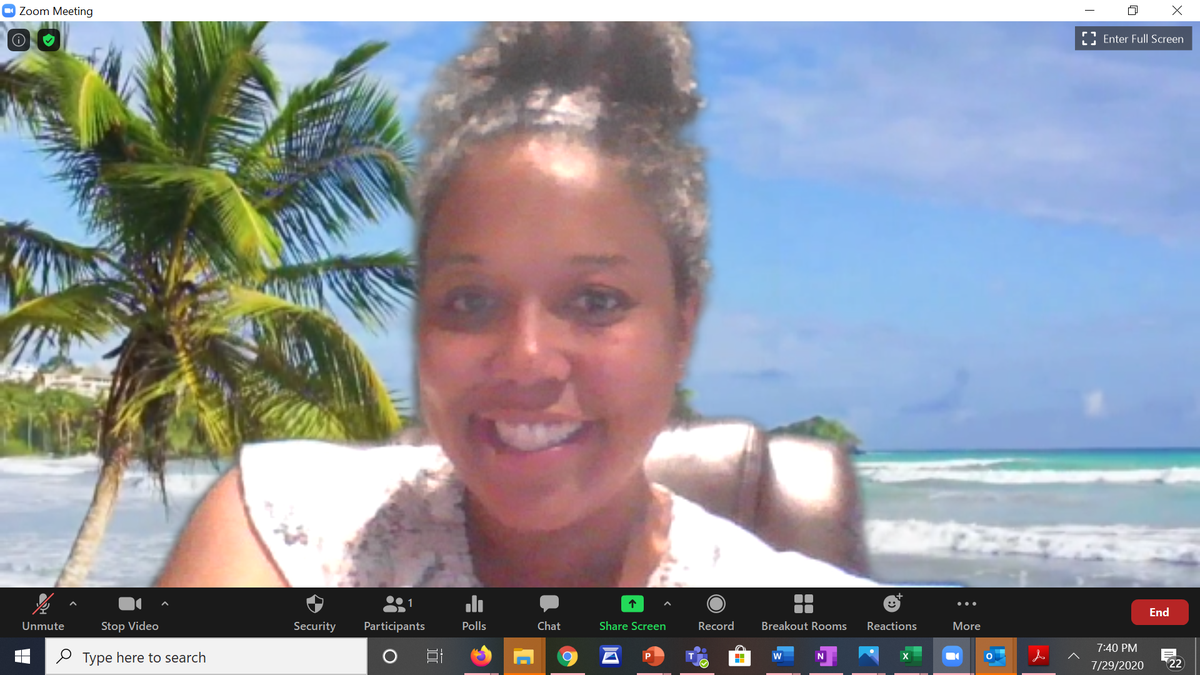Open Microsoft Teams from the taskbar

pyautogui.click(x=696, y=657)
